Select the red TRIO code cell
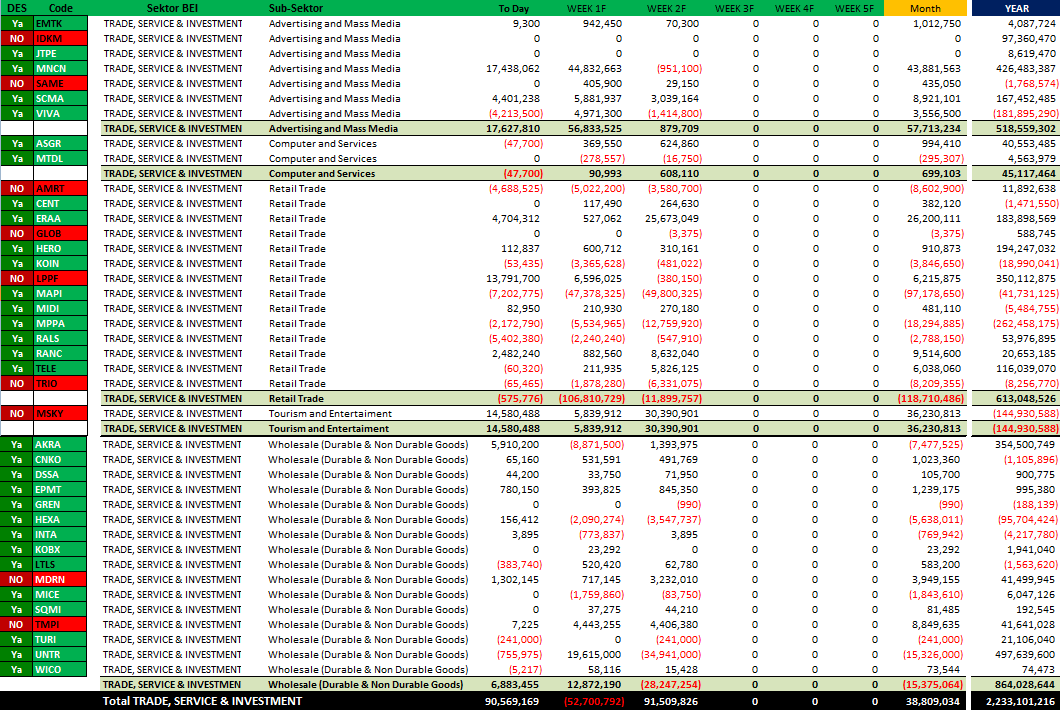The height and width of the screenshot is (714, 1060). [61, 383]
